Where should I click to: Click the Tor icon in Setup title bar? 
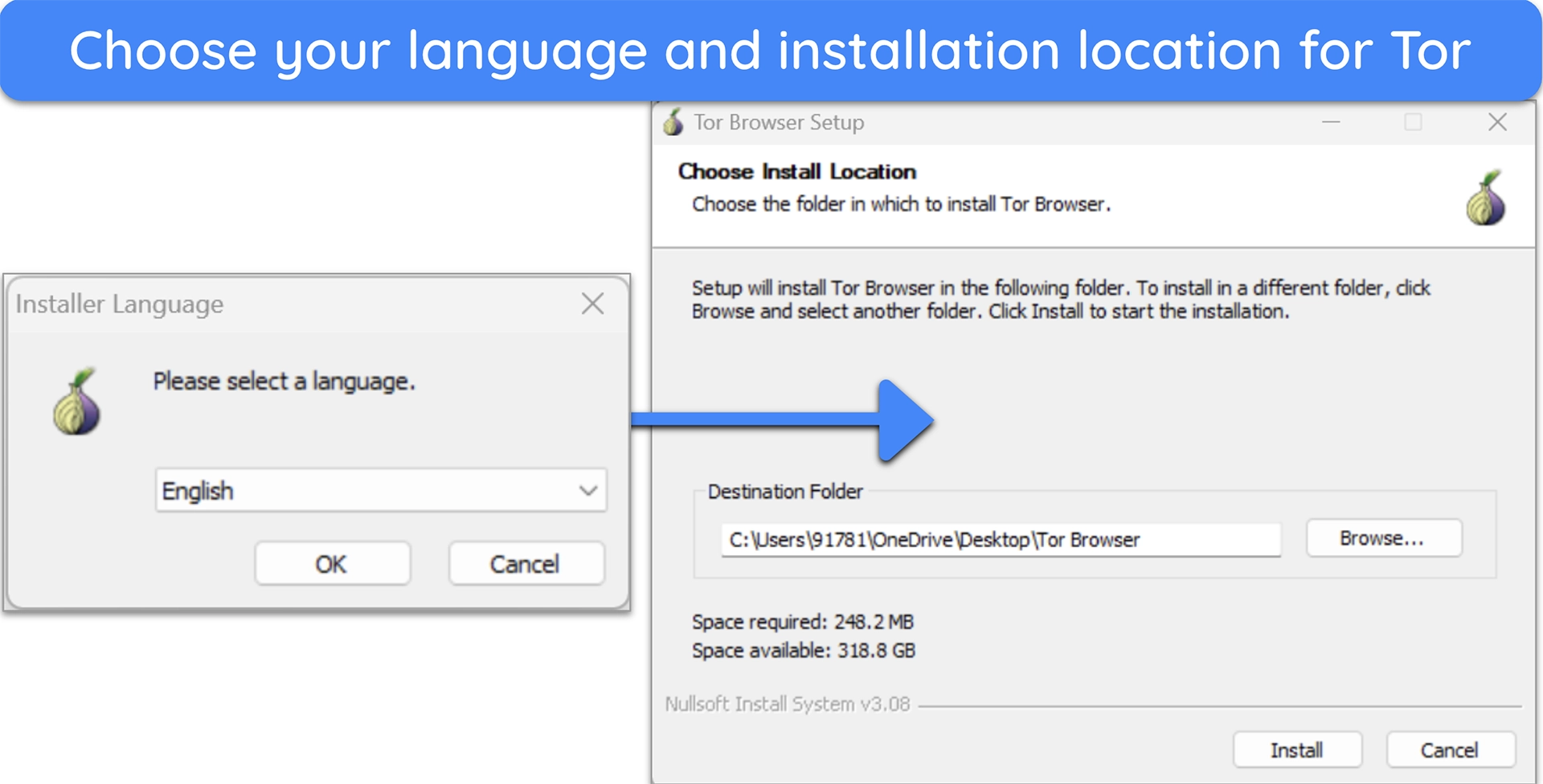[x=673, y=122]
